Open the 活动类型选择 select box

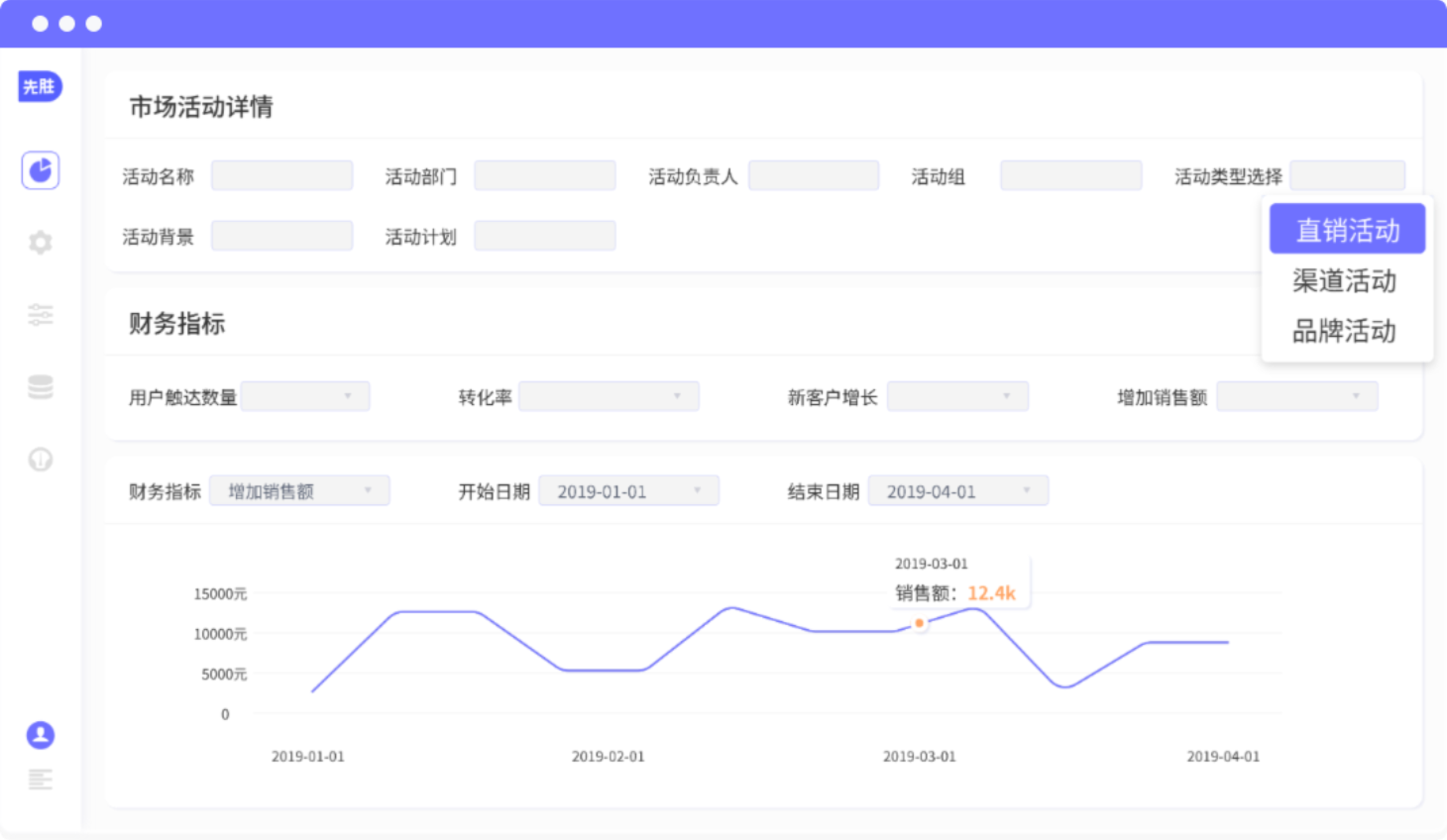[1347, 176]
